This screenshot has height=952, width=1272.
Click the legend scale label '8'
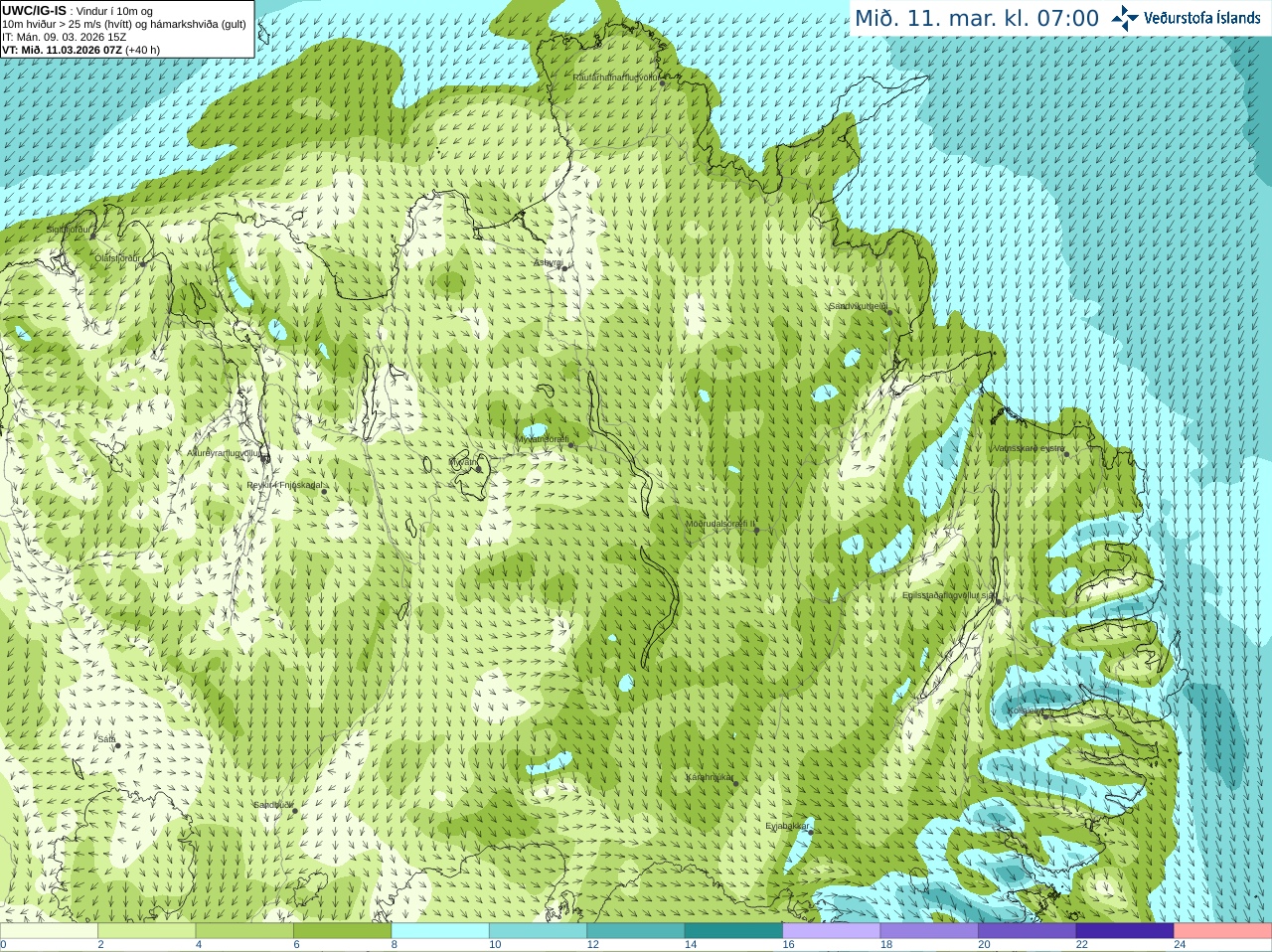point(395,945)
